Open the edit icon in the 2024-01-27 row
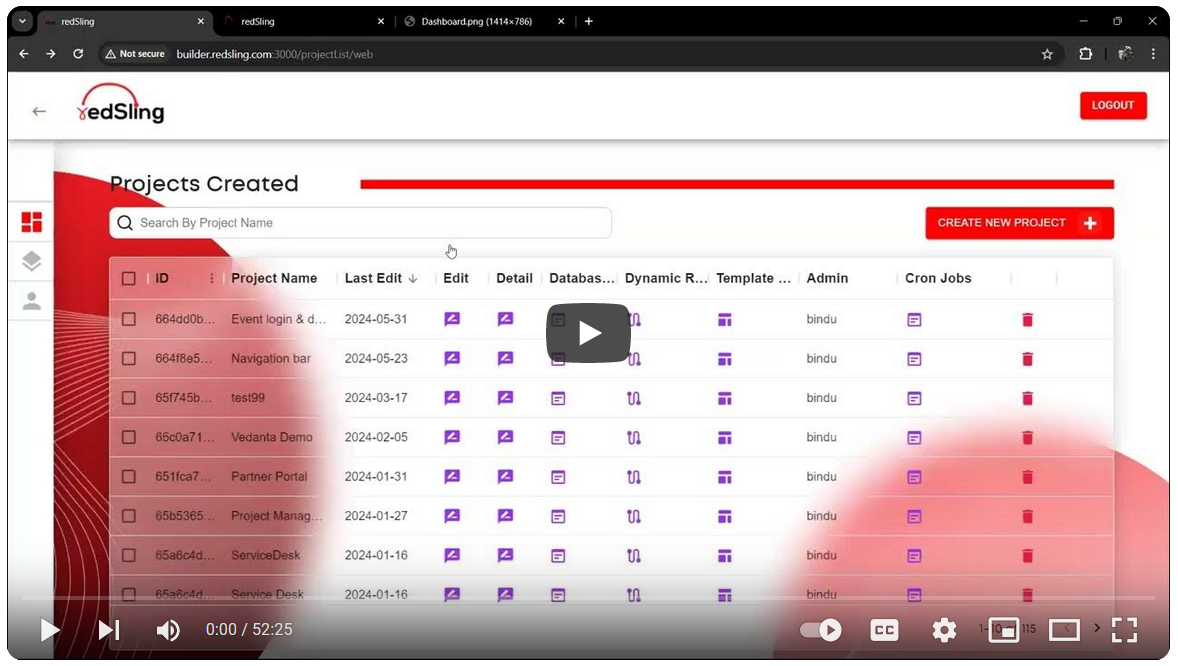 (x=452, y=516)
